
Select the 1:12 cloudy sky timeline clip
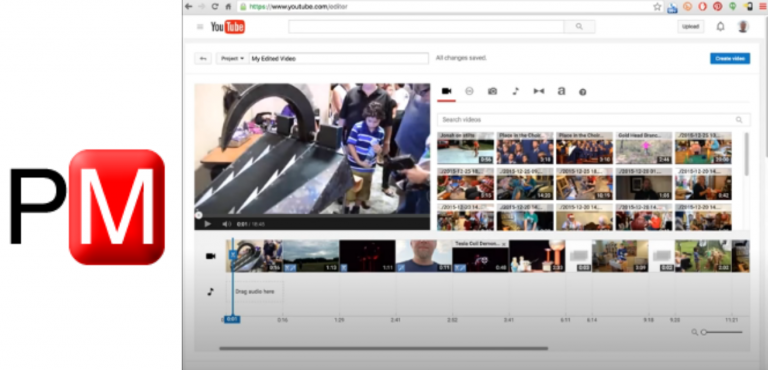coord(311,256)
